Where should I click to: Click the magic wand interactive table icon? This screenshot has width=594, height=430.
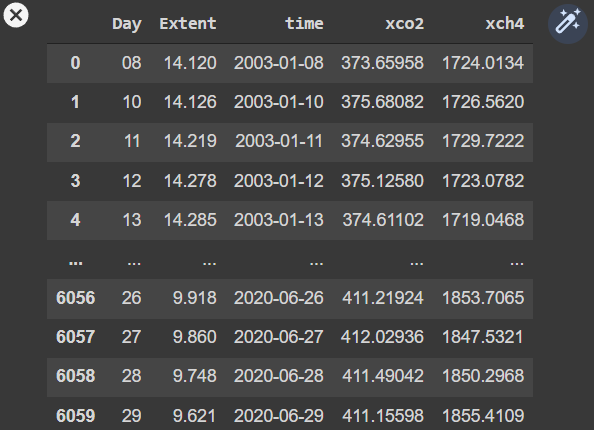[567, 23]
